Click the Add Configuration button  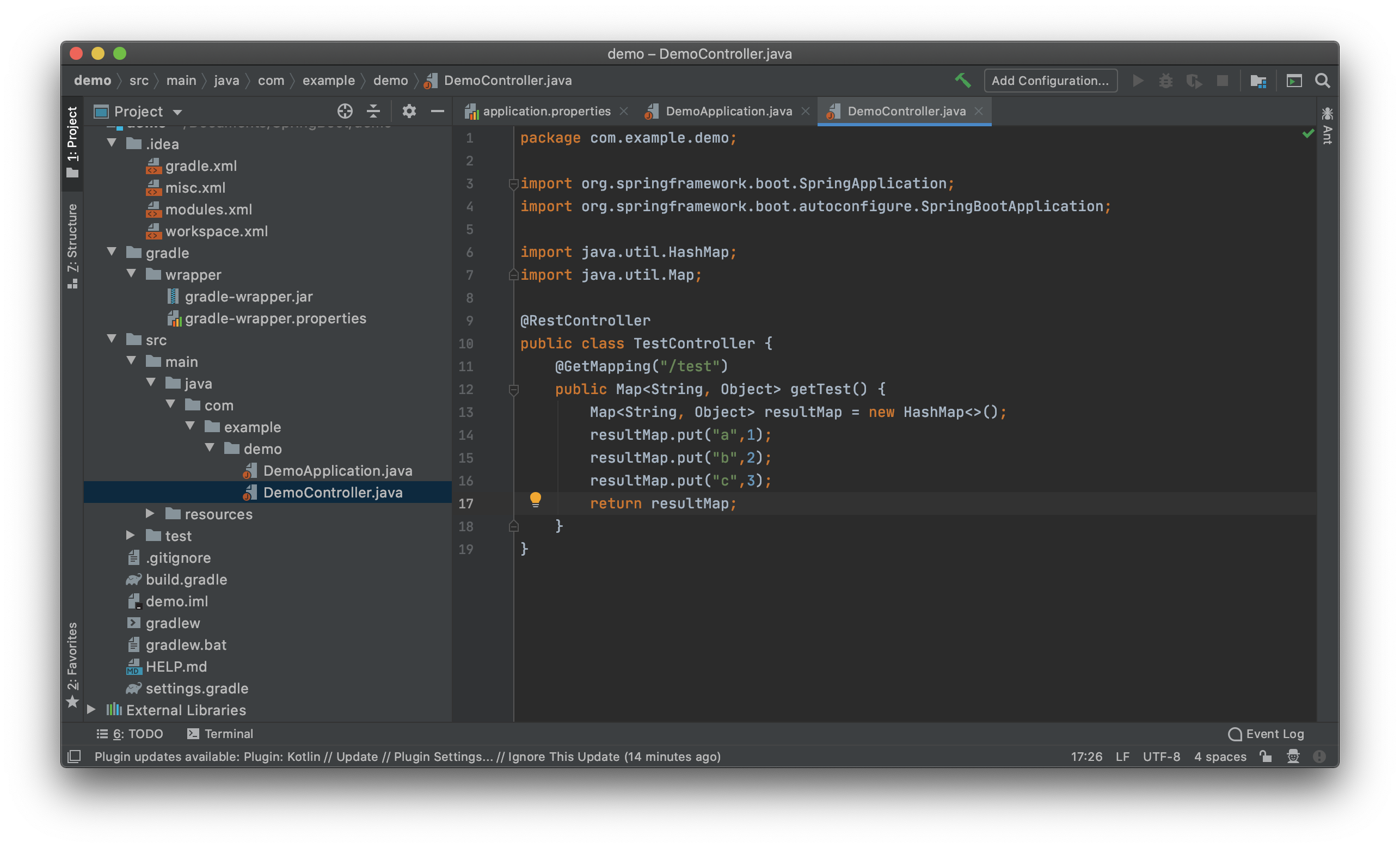click(x=1050, y=81)
